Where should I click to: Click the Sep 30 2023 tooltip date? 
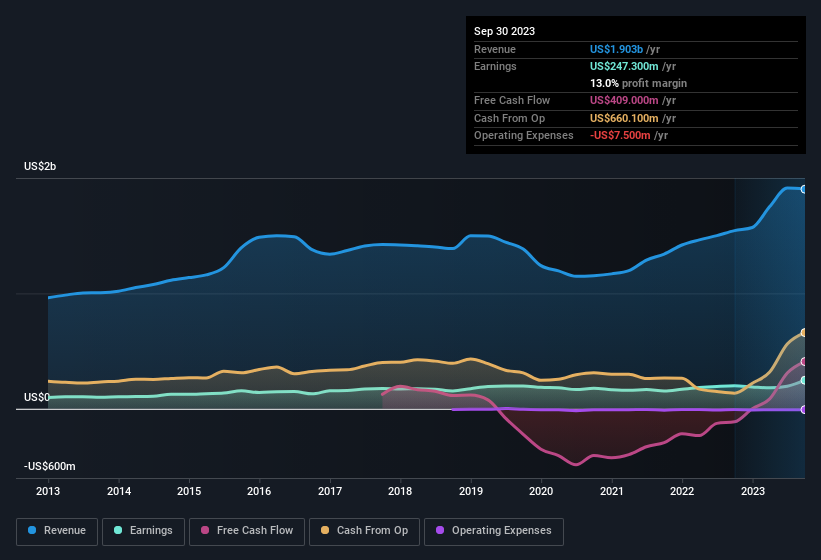504,31
